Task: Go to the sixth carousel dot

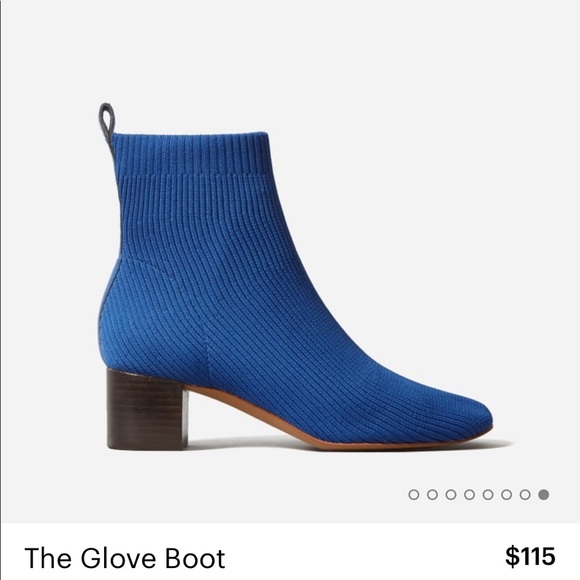Action: point(506,495)
